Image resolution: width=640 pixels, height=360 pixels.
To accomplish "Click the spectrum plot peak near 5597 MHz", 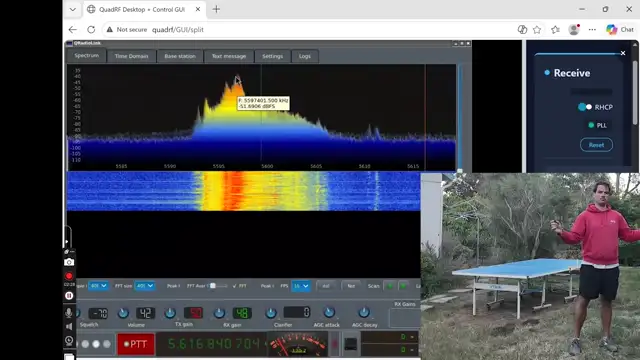I will tap(237, 77).
